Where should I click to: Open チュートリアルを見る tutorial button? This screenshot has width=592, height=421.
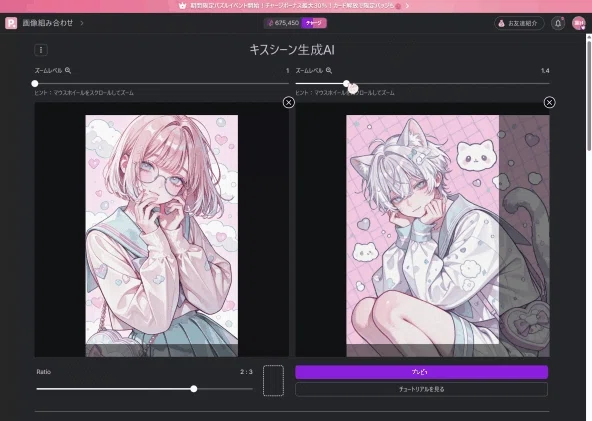[421, 389]
